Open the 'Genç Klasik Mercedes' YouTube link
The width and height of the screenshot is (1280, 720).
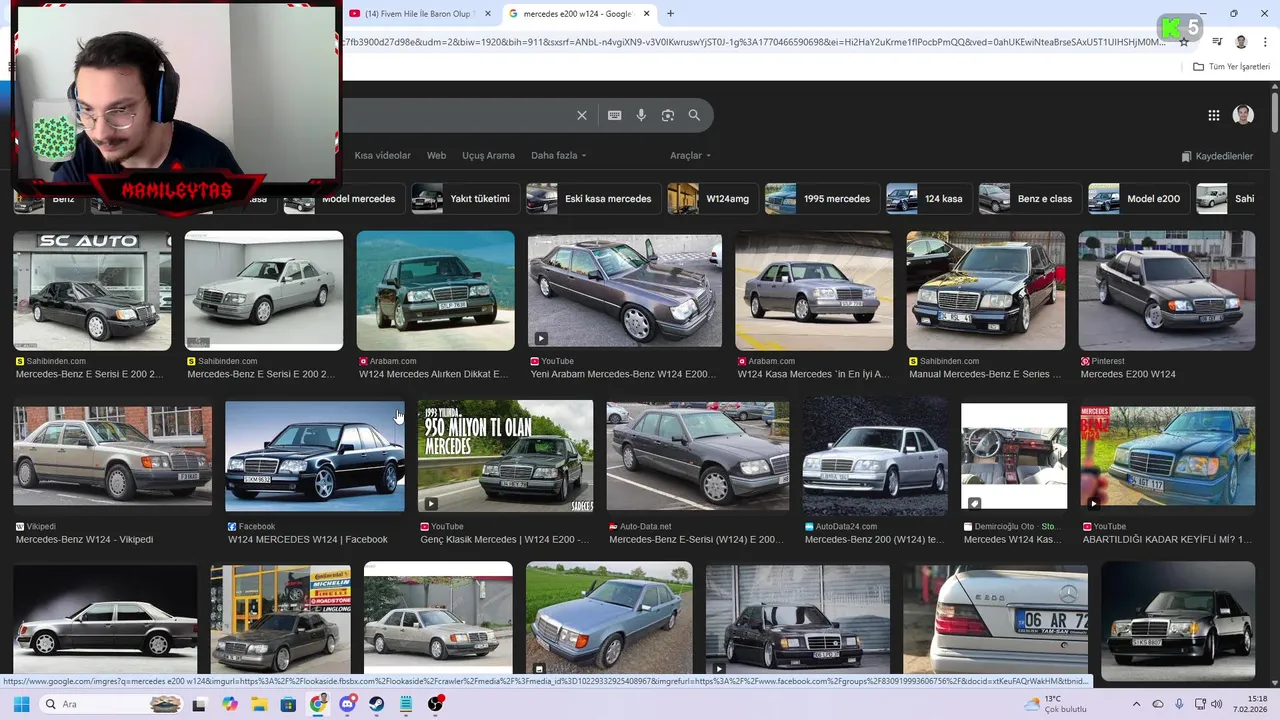[x=503, y=540]
